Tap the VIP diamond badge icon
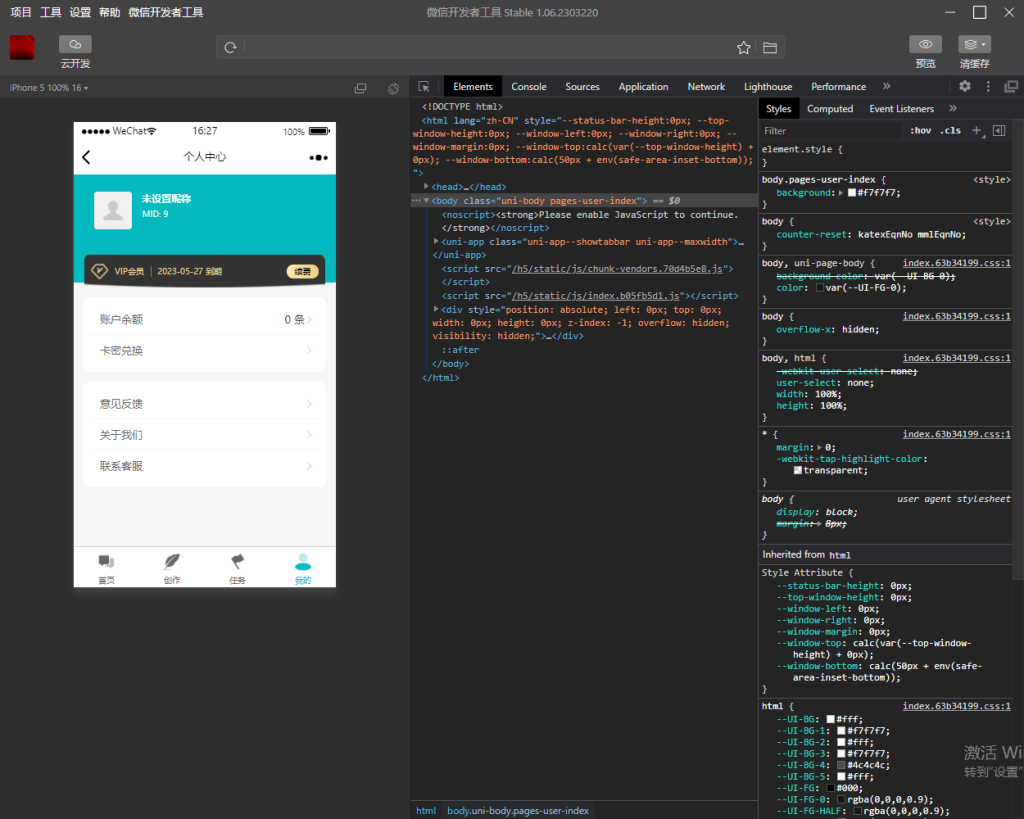The width and height of the screenshot is (1024, 819). [99, 271]
